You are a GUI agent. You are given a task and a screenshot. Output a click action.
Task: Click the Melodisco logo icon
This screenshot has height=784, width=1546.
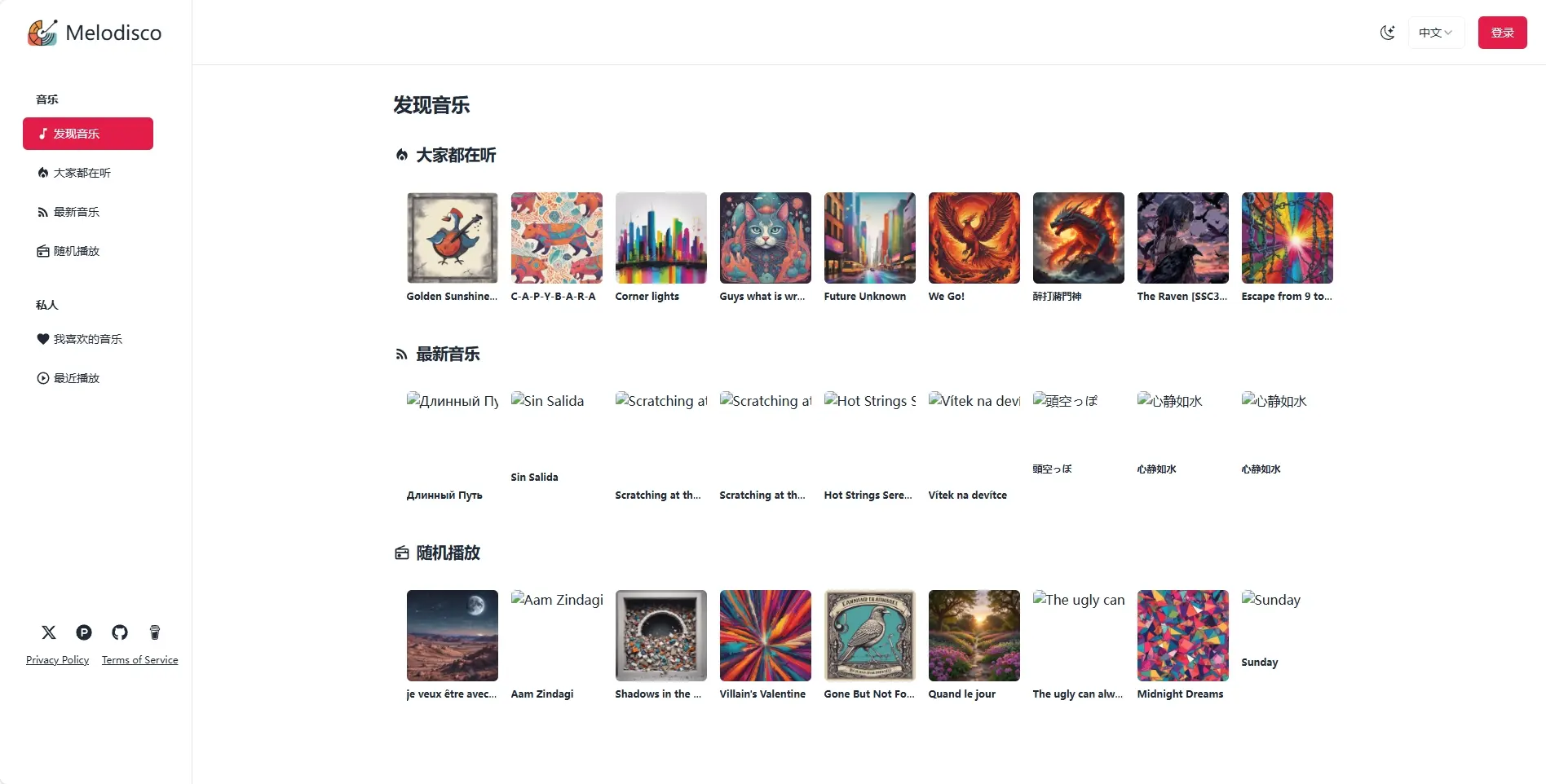point(42,33)
